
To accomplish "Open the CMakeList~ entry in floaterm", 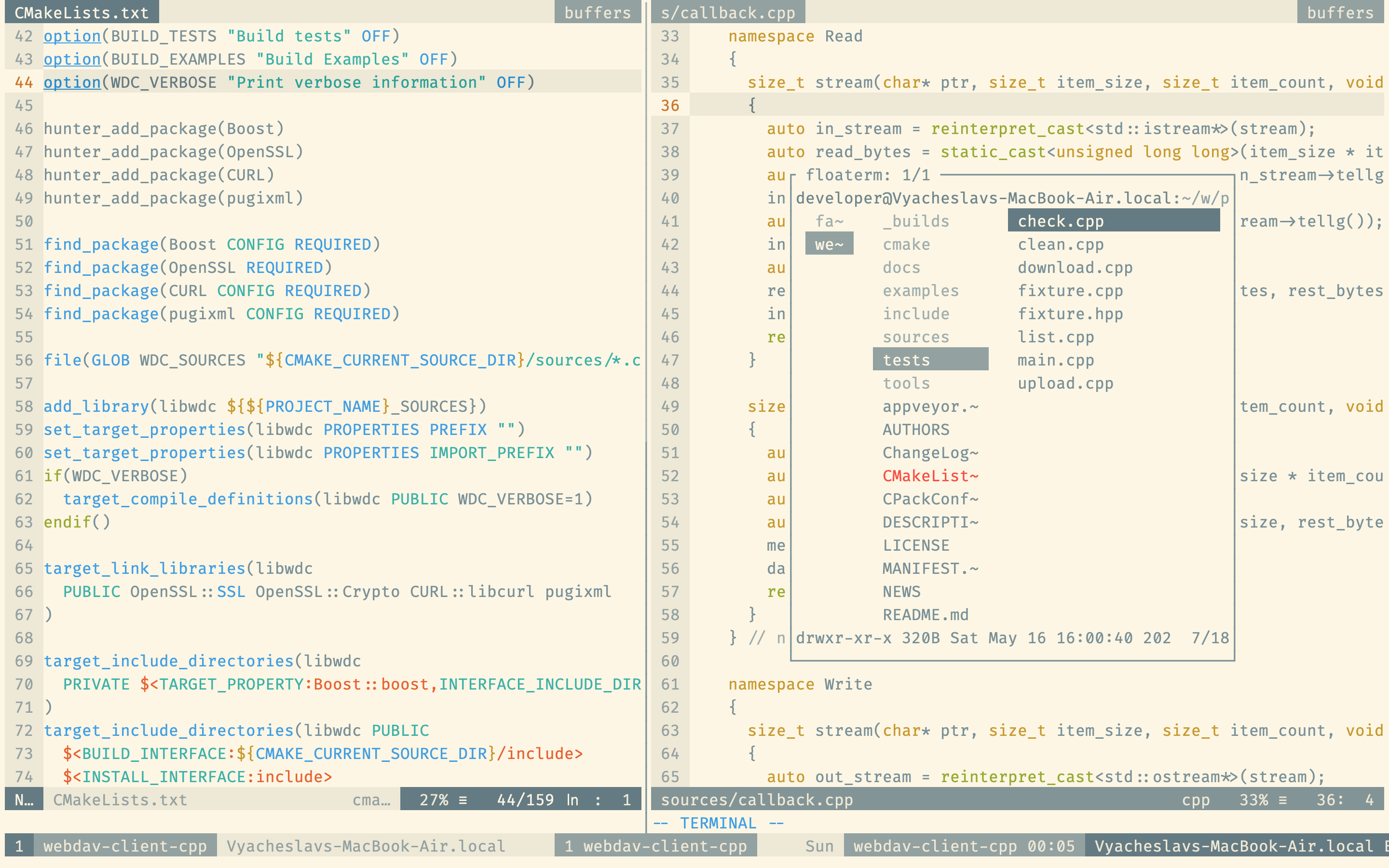I will [x=930, y=475].
